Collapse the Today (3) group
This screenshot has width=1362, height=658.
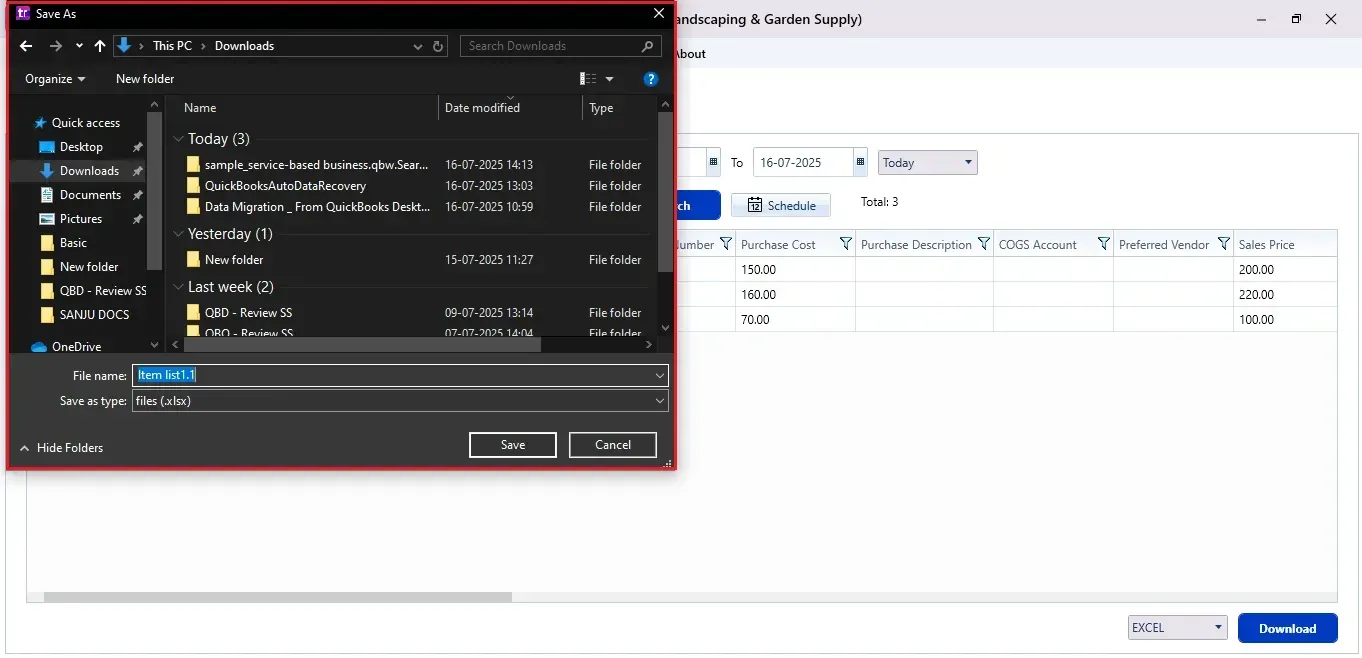[x=179, y=140]
